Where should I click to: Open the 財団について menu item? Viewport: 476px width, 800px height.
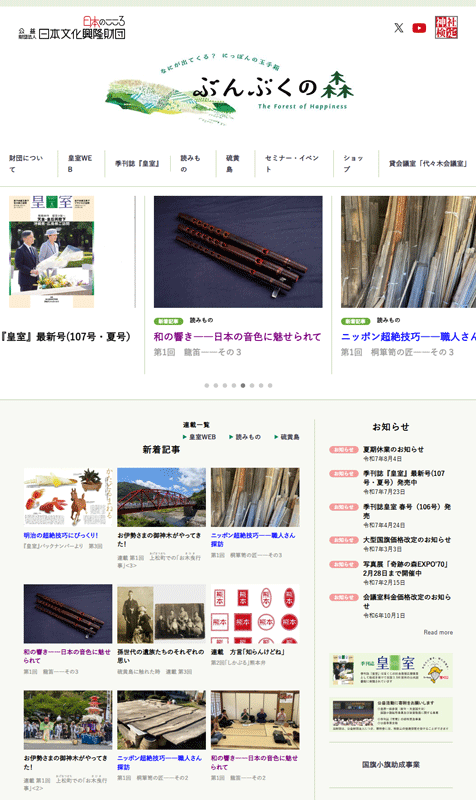click(26, 163)
